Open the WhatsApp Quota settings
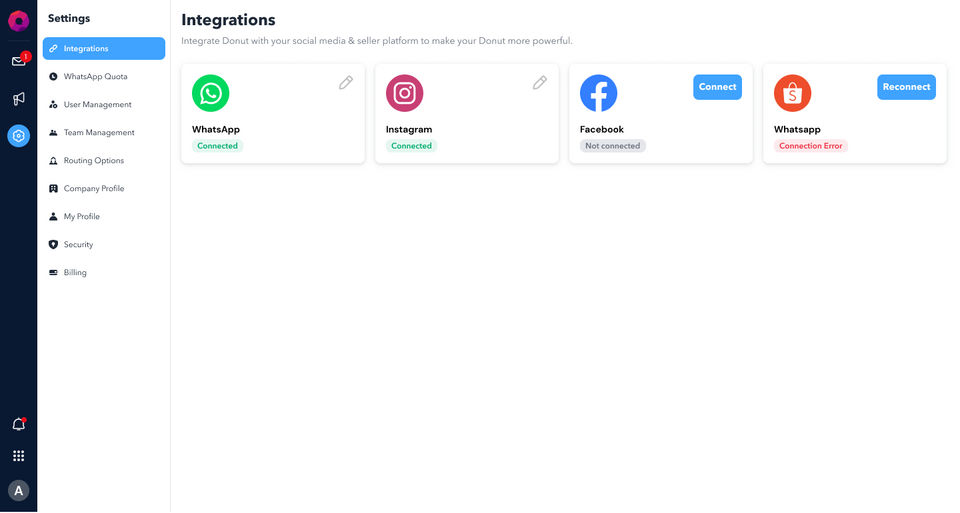This screenshot has height=513, width=960. 95,77
